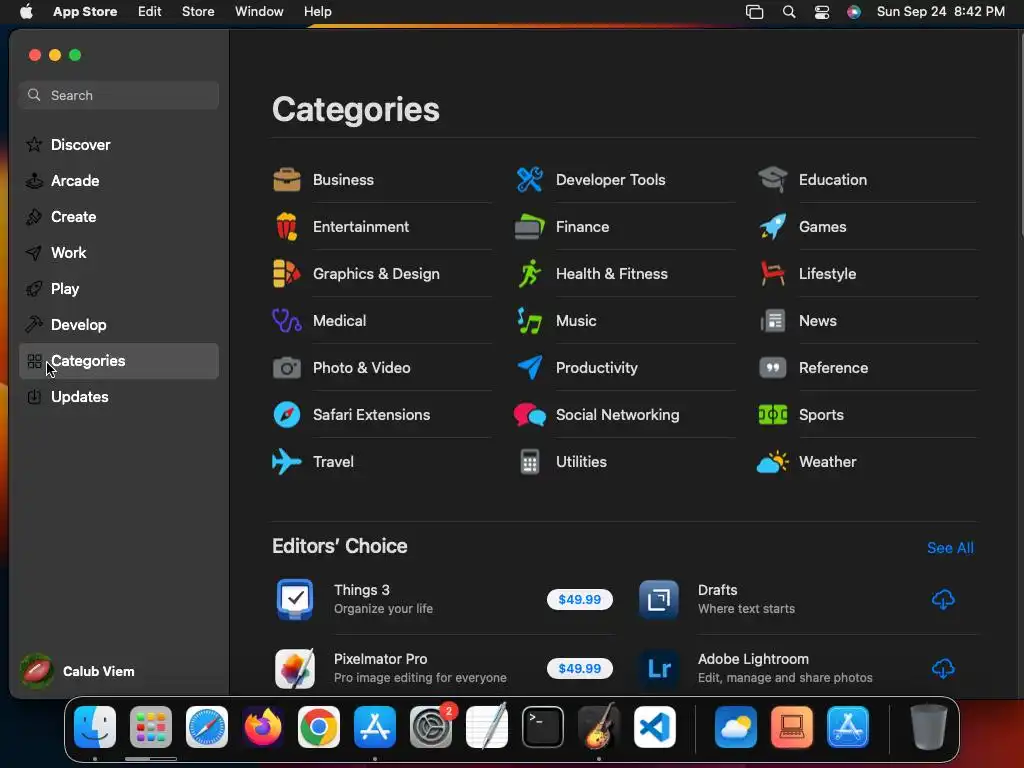Open the Business category briefcase icon
The image size is (1024, 768).
click(x=287, y=180)
